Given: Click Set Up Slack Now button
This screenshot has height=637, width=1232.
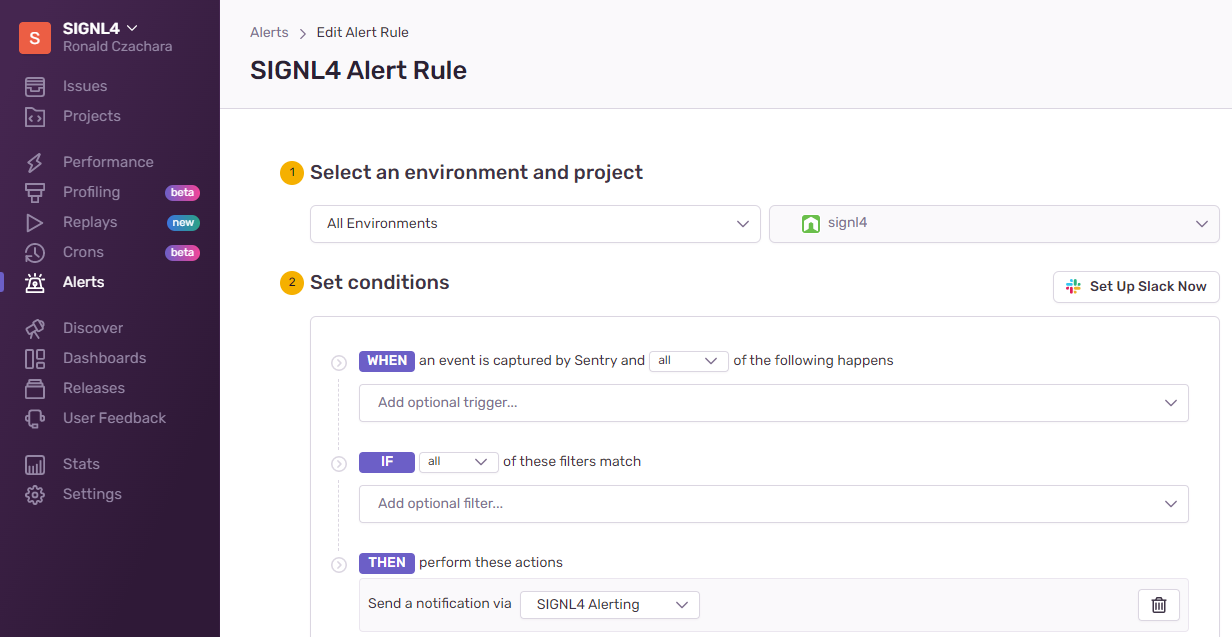Looking at the screenshot, I should [x=1136, y=287].
